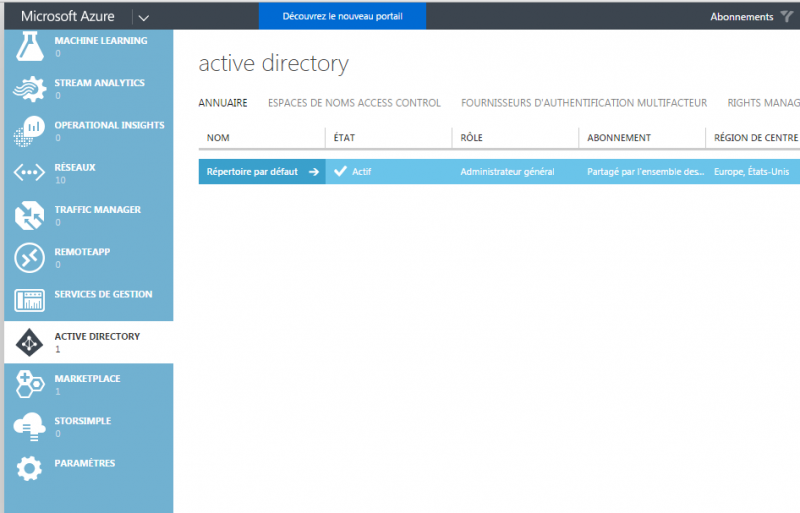The width and height of the screenshot is (800, 513).
Task: Switch to the Annuaire tab
Action: 223,103
